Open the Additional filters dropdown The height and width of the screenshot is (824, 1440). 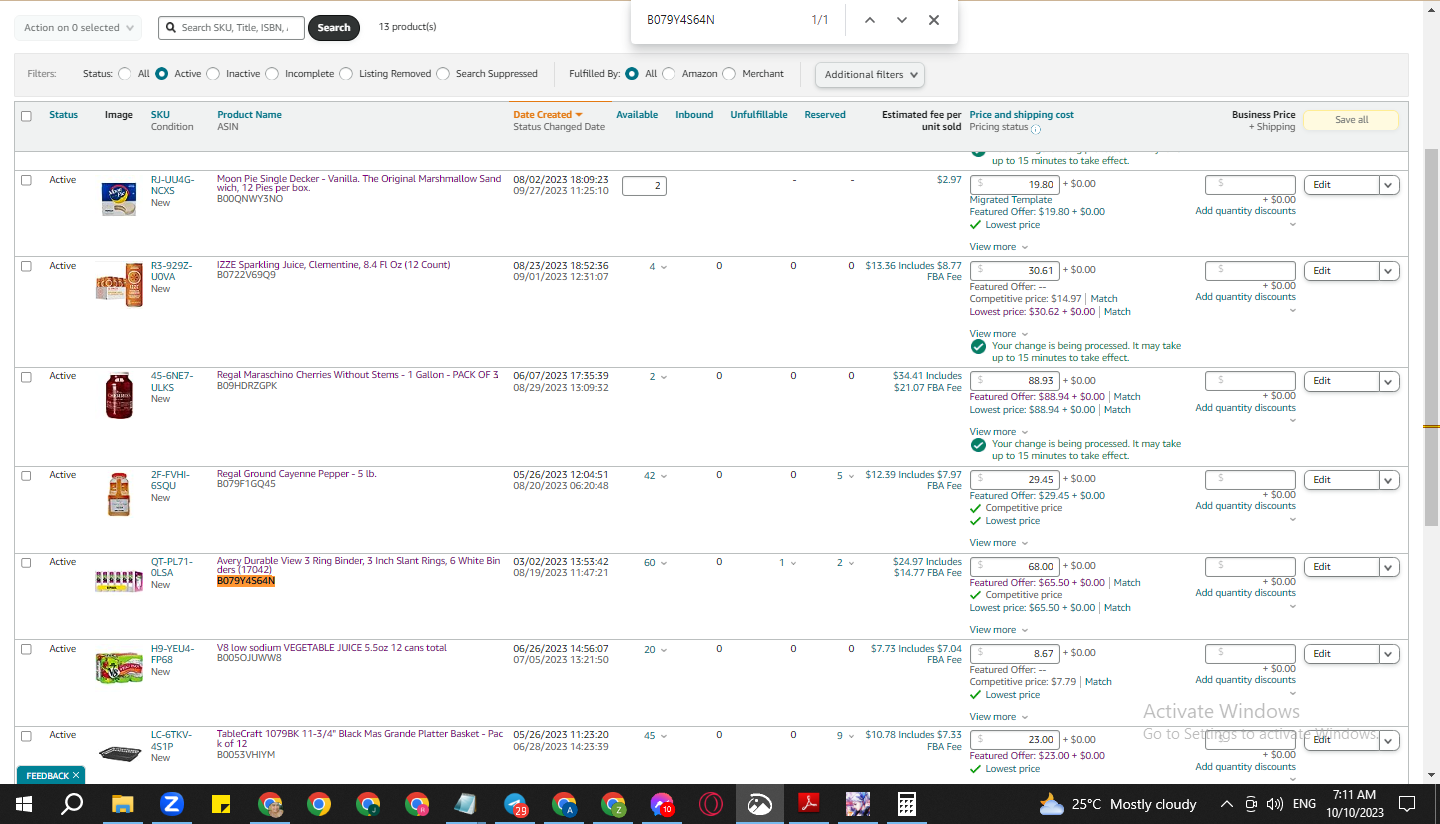click(x=870, y=74)
